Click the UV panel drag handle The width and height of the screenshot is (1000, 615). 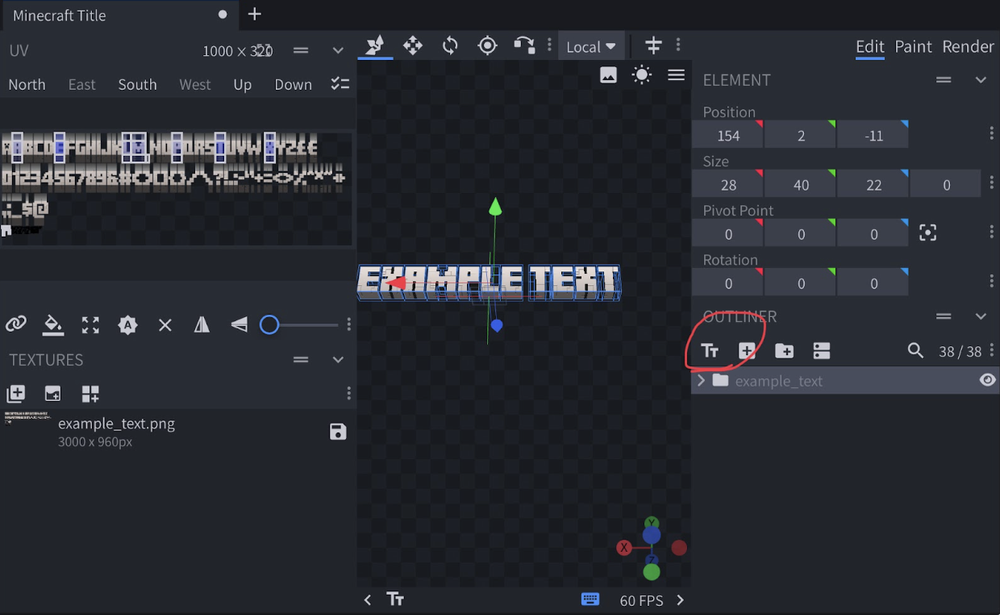(x=301, y=50)
